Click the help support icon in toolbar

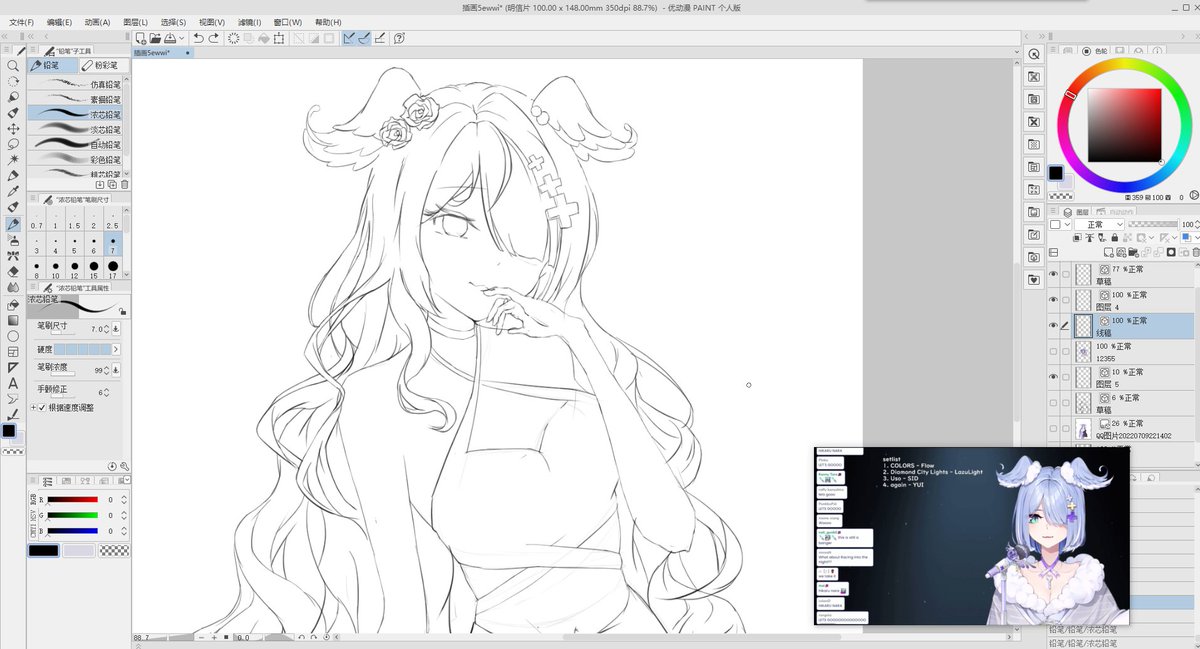(399, 38)
